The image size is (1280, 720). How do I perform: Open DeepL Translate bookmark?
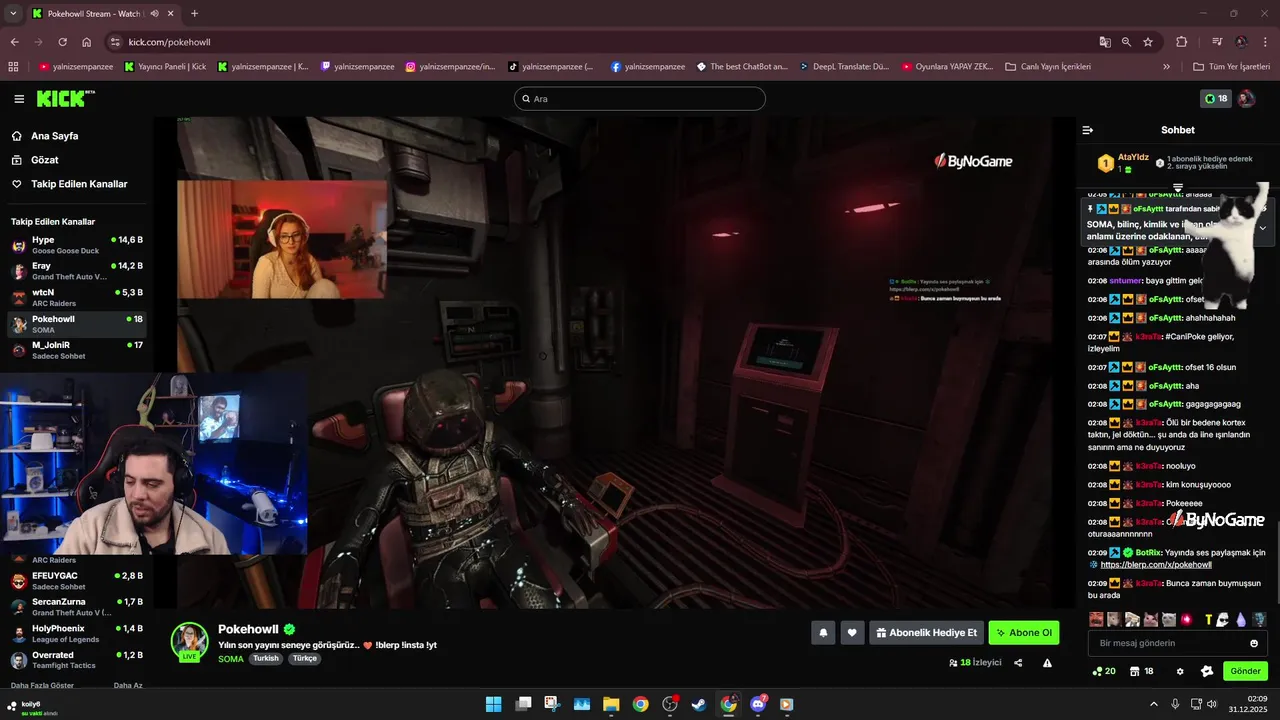coord(844,67)
